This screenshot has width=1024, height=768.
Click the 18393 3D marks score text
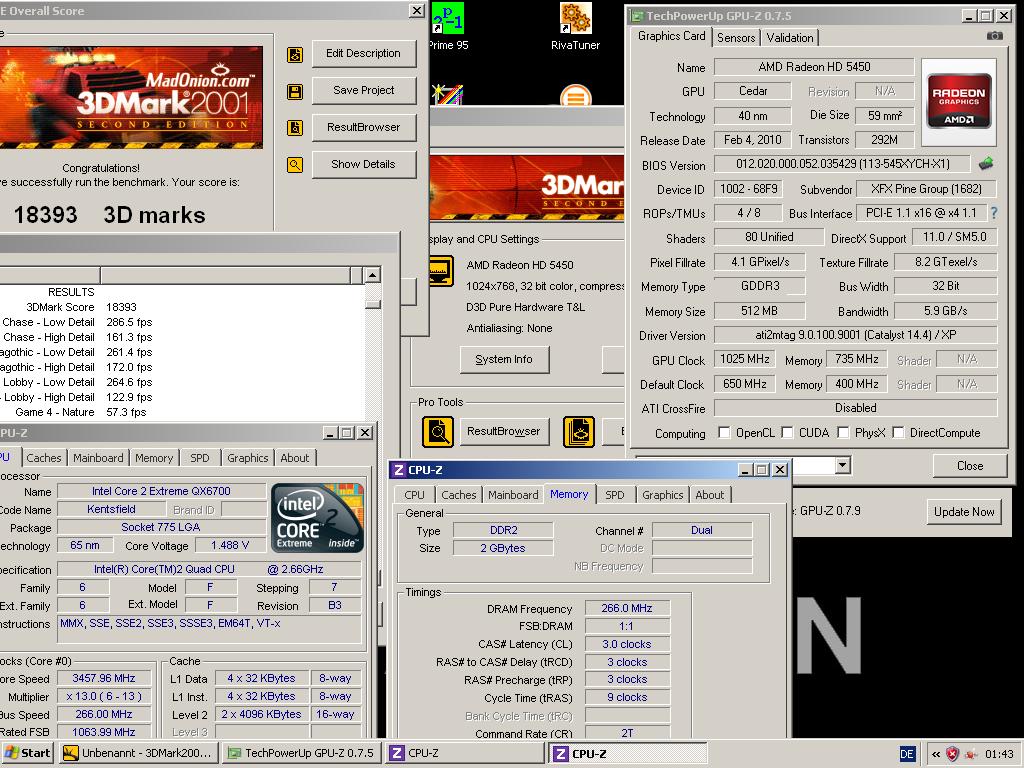coord(110,215)
